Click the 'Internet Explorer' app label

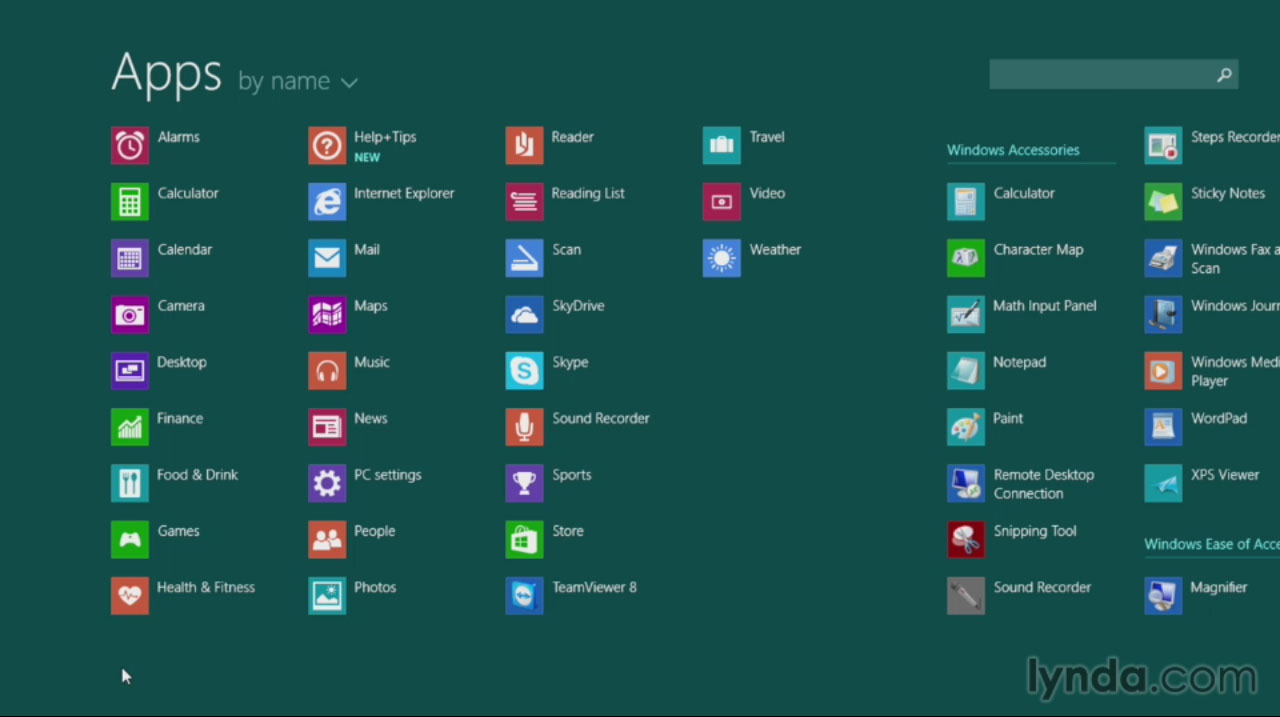(404, 193)
